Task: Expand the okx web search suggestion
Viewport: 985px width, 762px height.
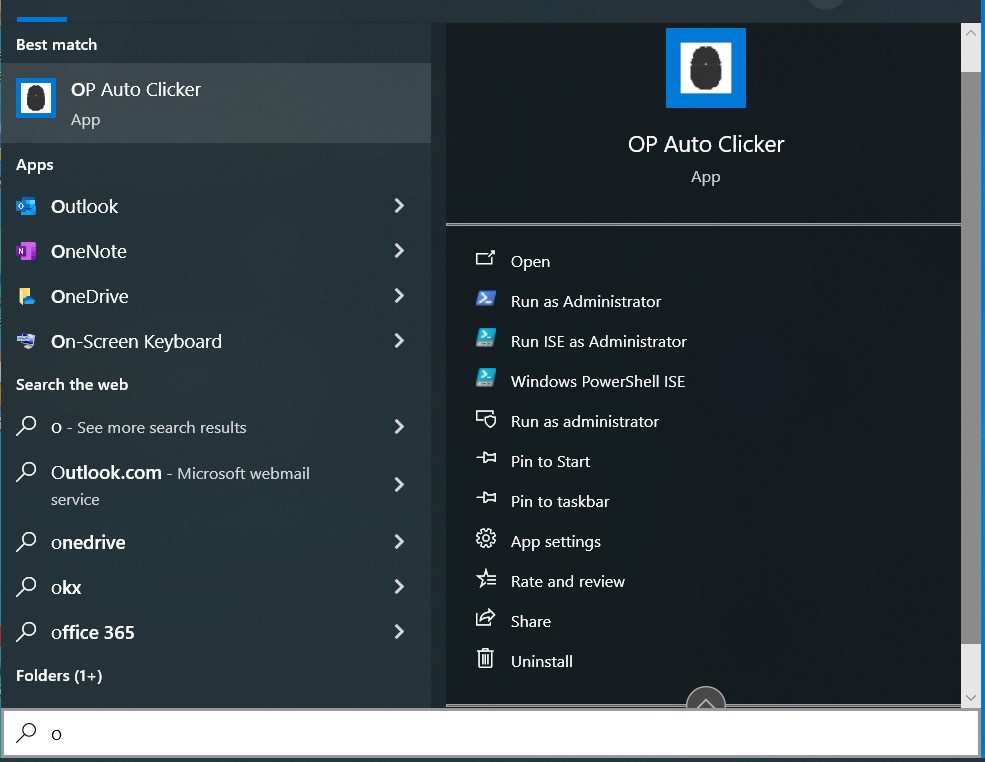Action: [x=399, y=587]
